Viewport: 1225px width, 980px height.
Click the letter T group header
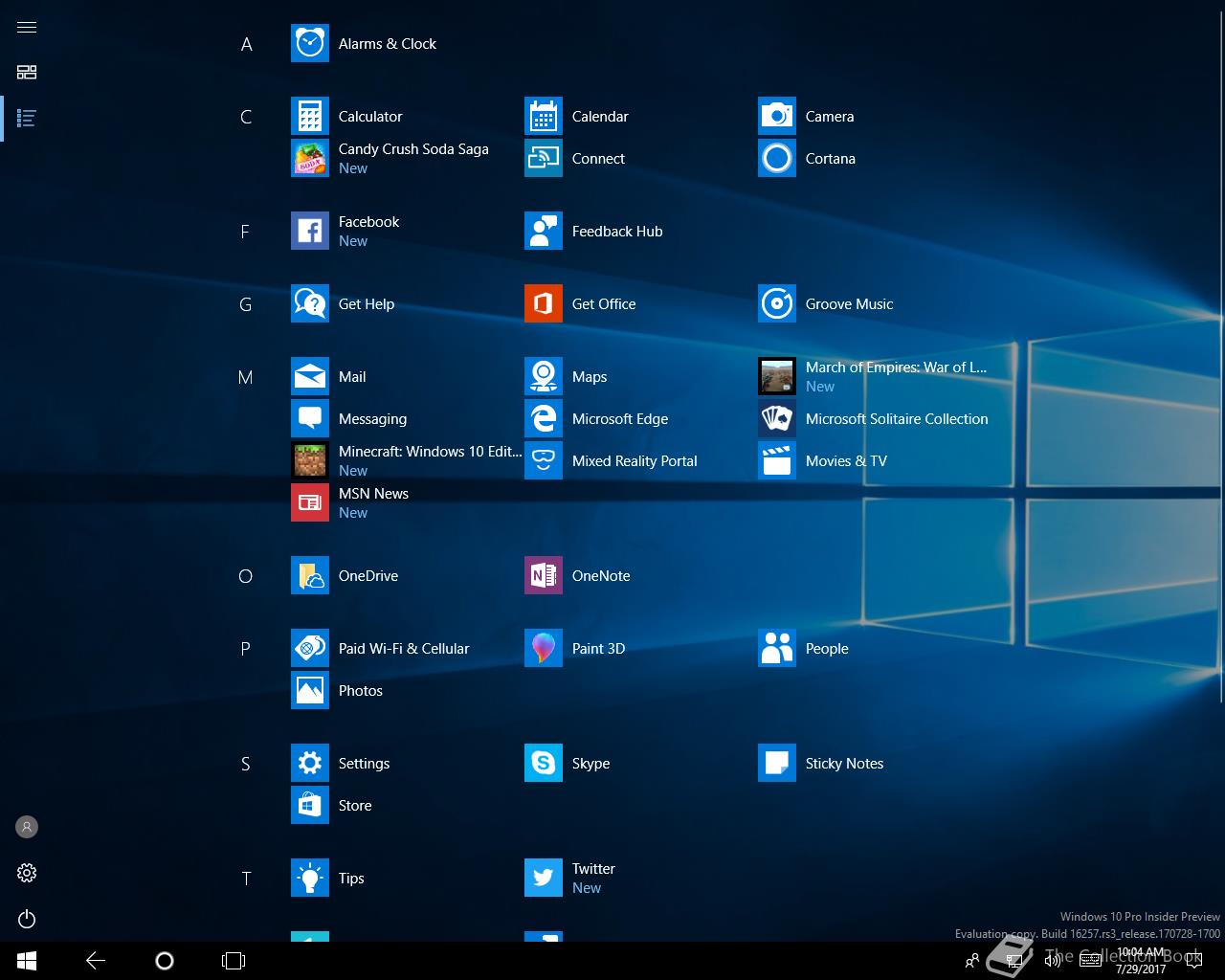(246, 879)
